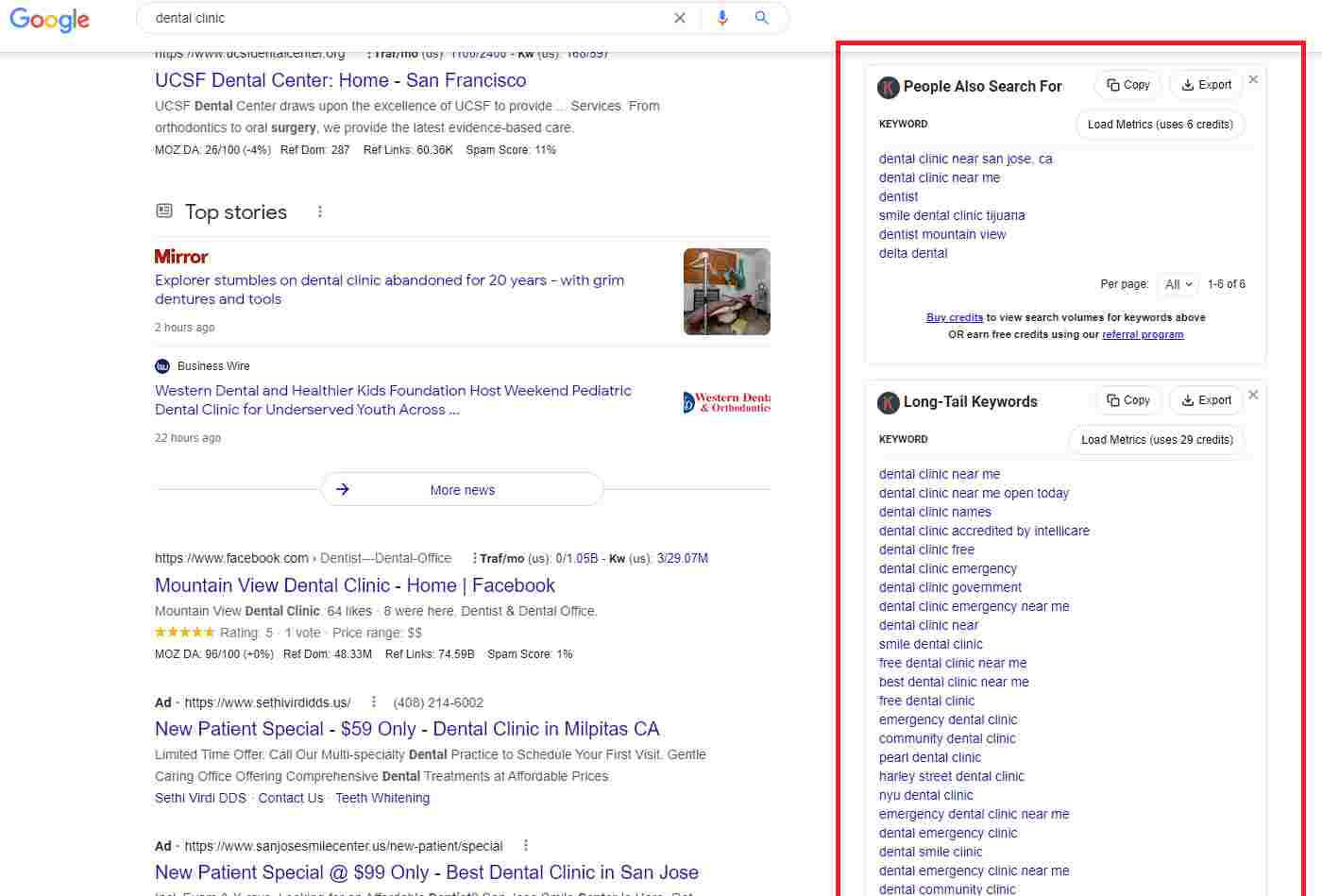
Task: Click the Google logo
Action: click(x=48, y=20)
